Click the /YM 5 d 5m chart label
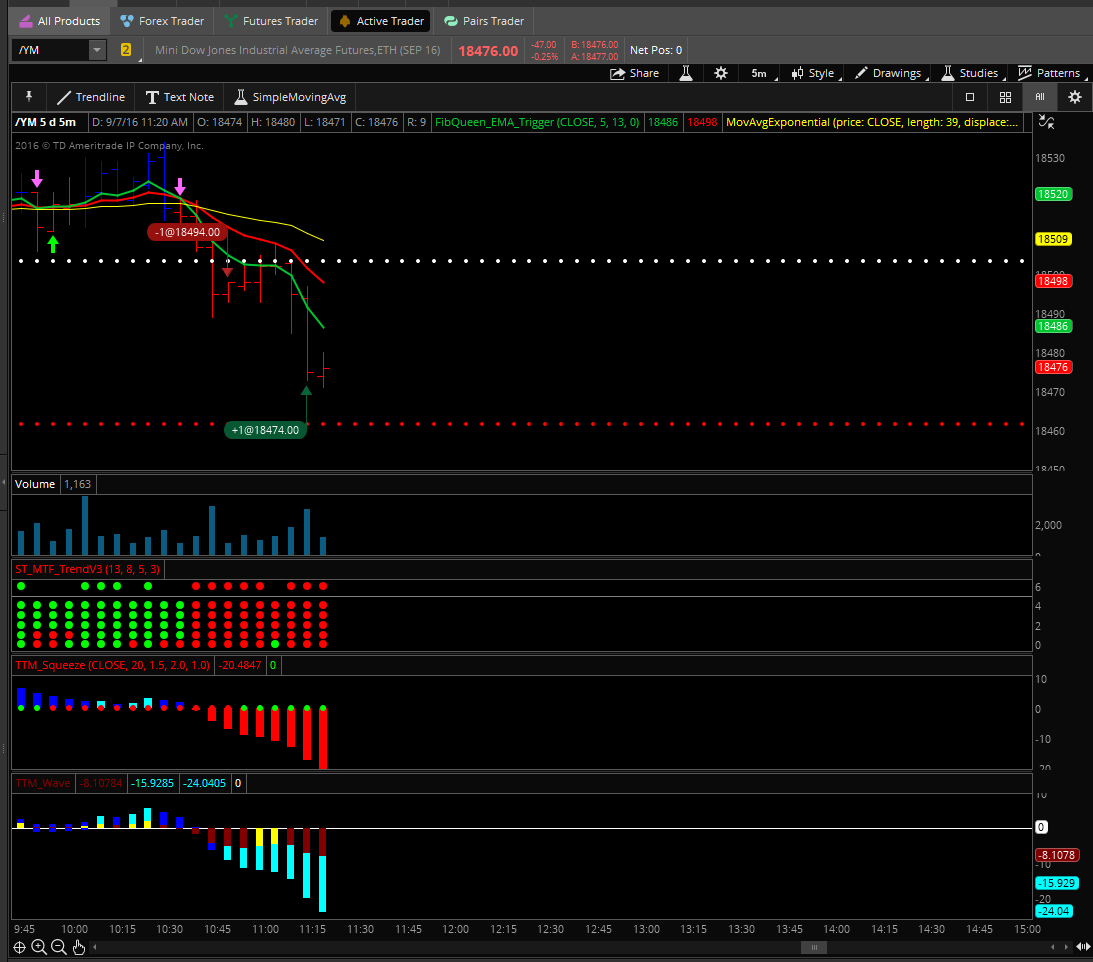This screenshot has width=1093, height=962. pos(45,122)
